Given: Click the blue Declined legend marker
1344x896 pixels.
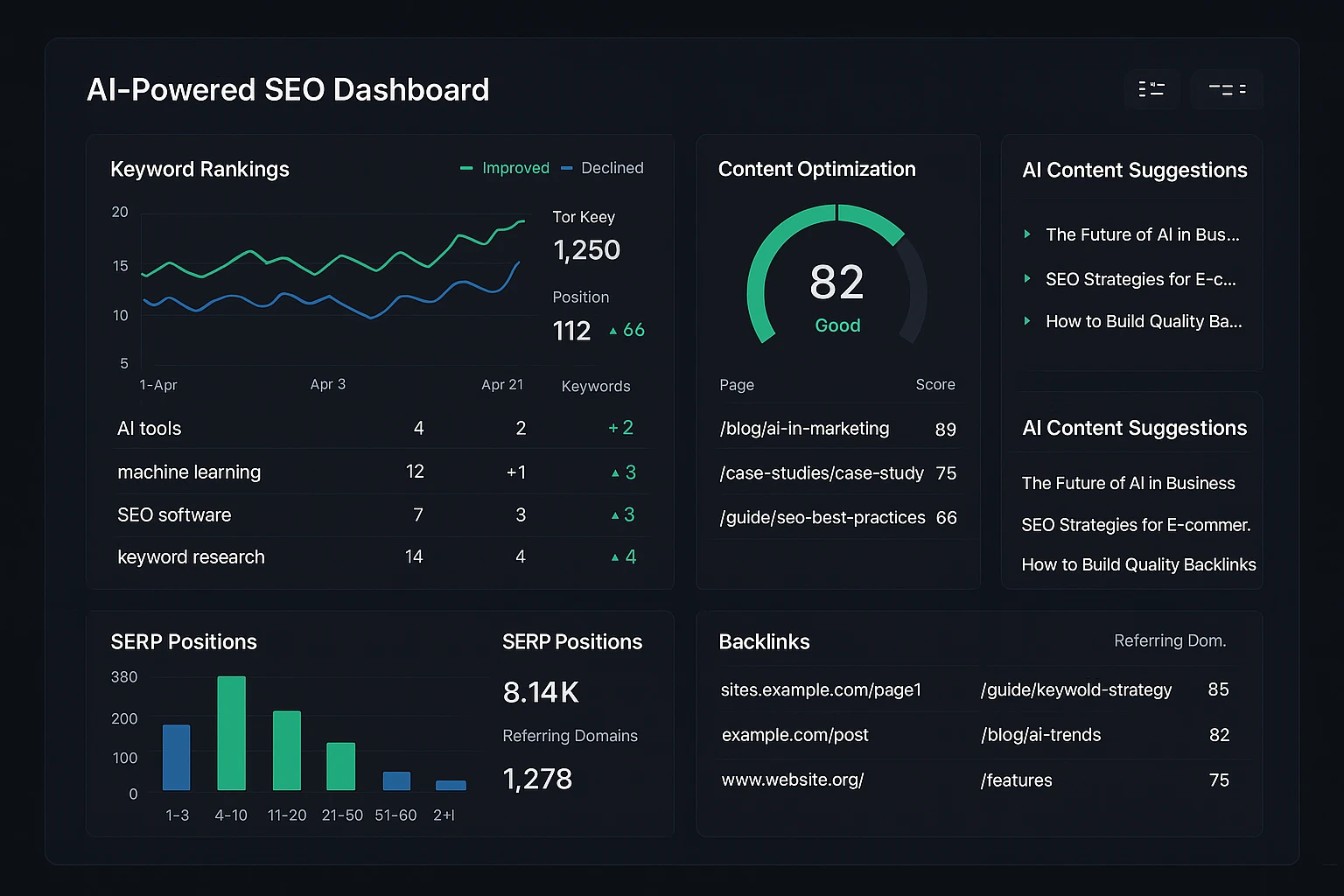Looking at the screenshot, I should click(x=567, y=168).
